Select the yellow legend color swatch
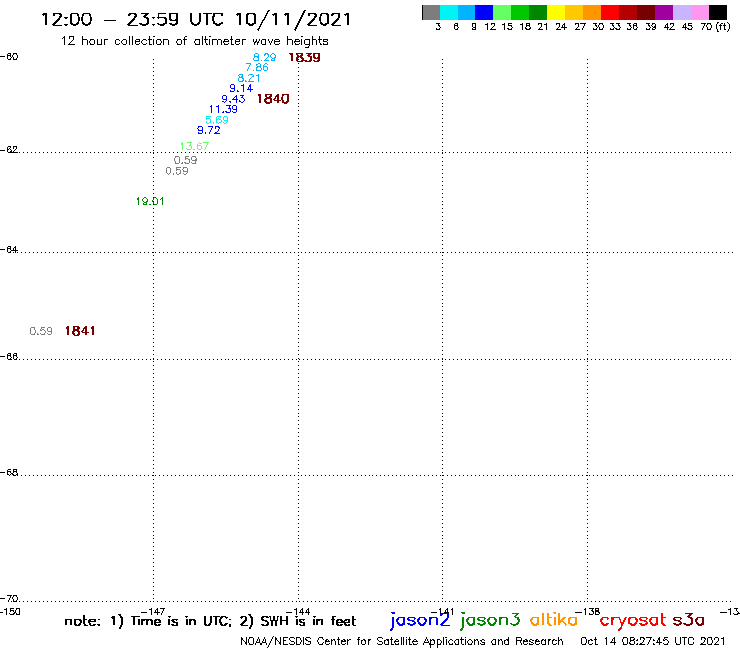Screen dimensions: 740x650 [x=556, y=12]
